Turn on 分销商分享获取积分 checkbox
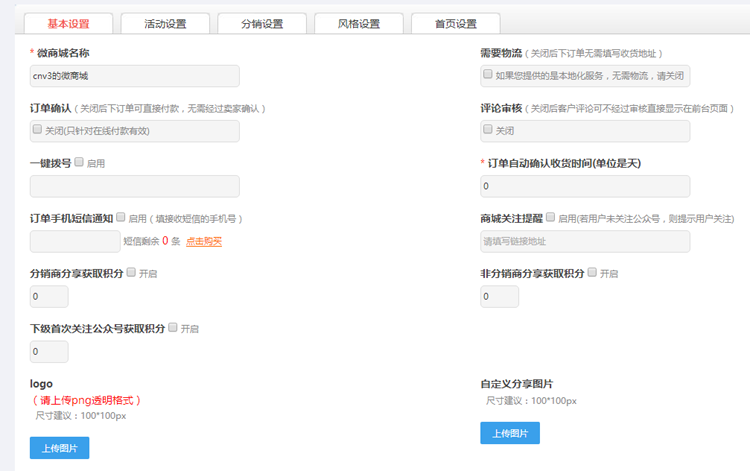Image resolution: width=750 pixels, height=471 pixels. click(x=130, y=272)
